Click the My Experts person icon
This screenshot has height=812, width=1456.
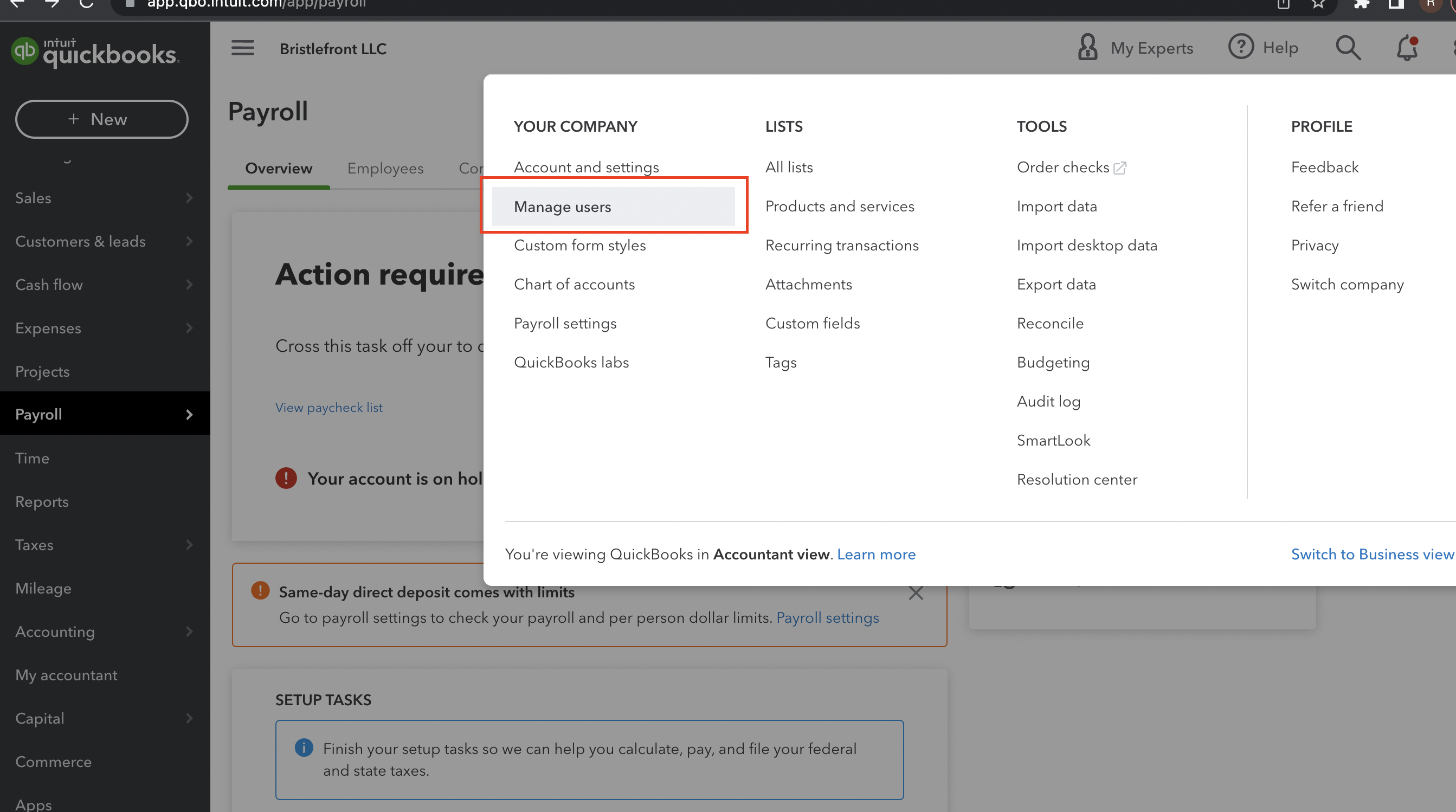point(1087,48)
